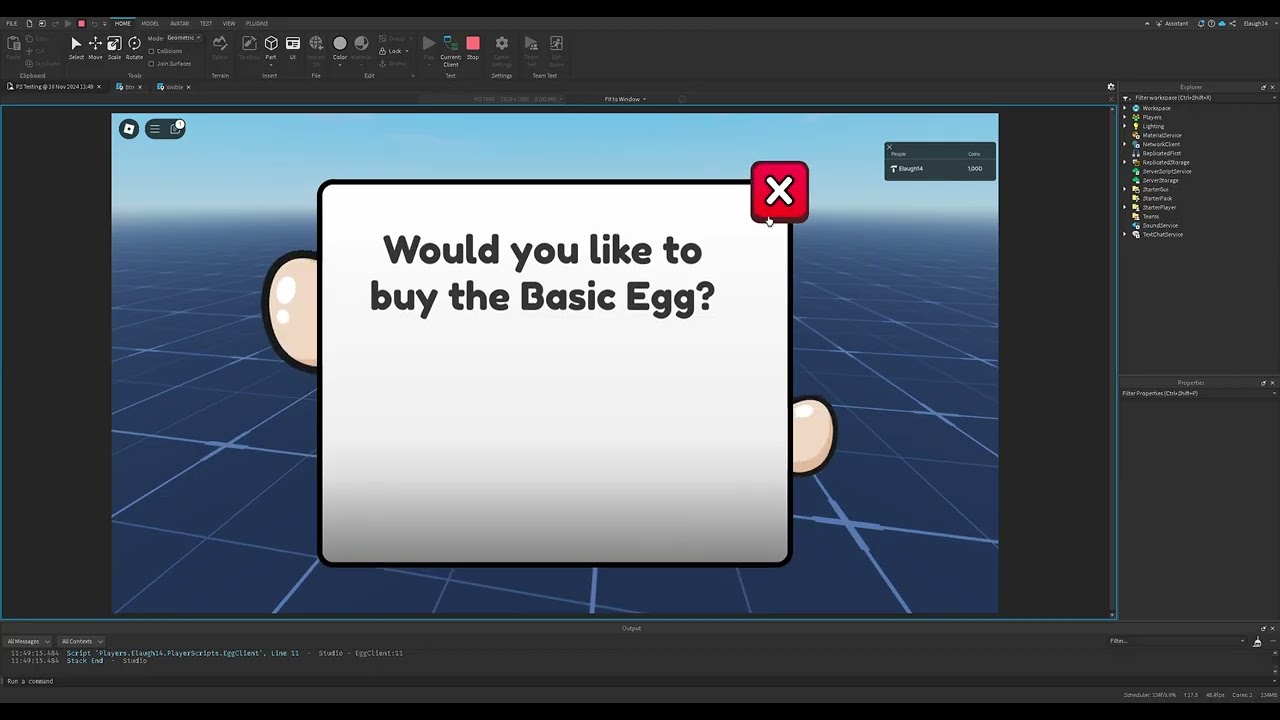Clear the Output panel with broom icon
Viewport: 1280px width, 720px height.
(x=1257, y=642)
